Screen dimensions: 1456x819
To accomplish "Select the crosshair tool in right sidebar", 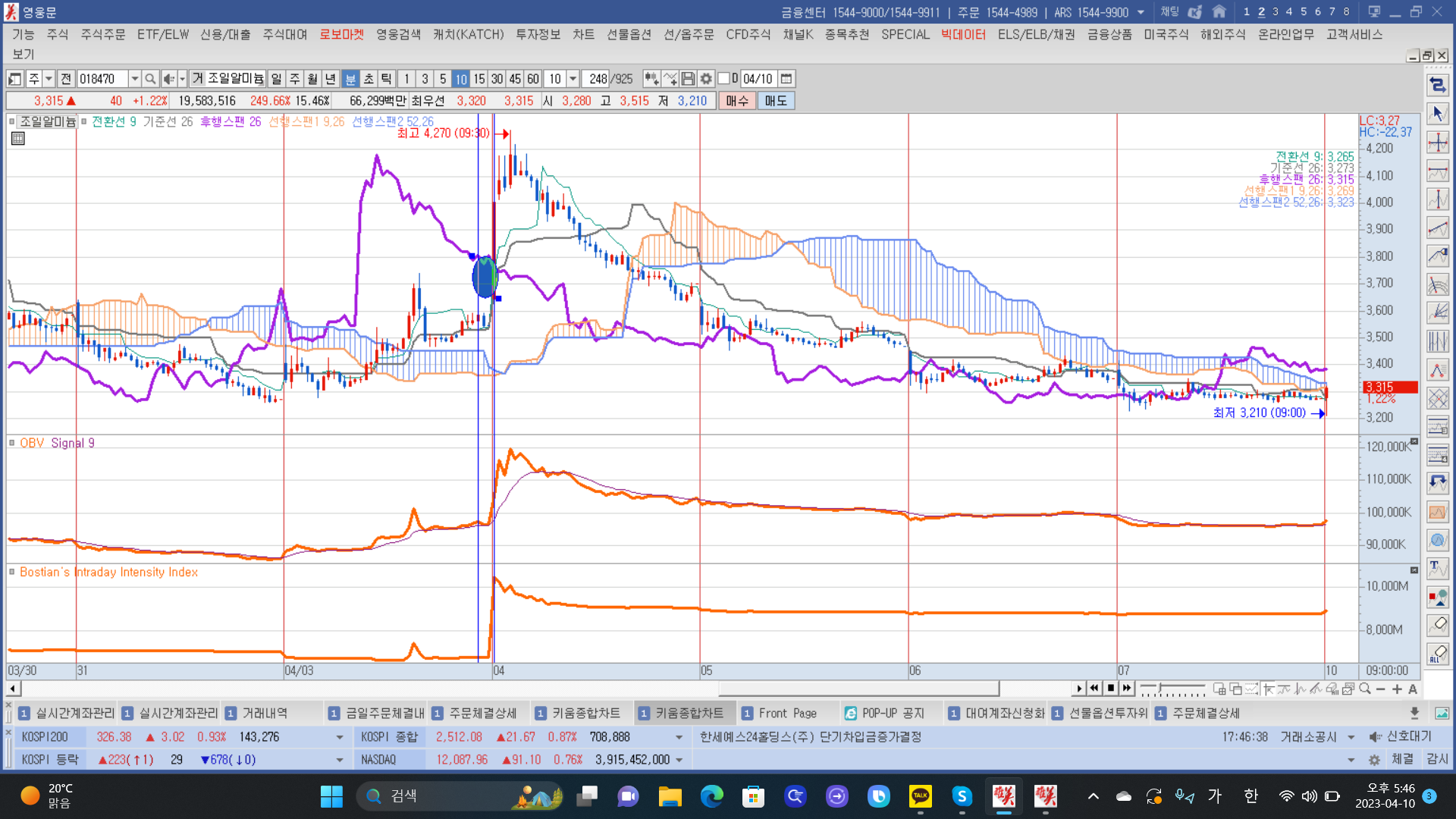I will [1437, 142].
